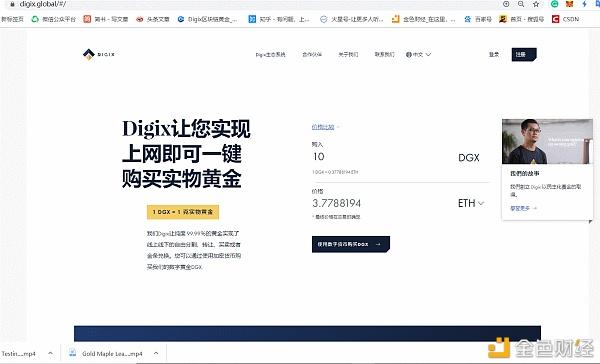Open the 简书 bookmark
The width and height of the screenshot is (600, 364).
[x=106, y=19]
